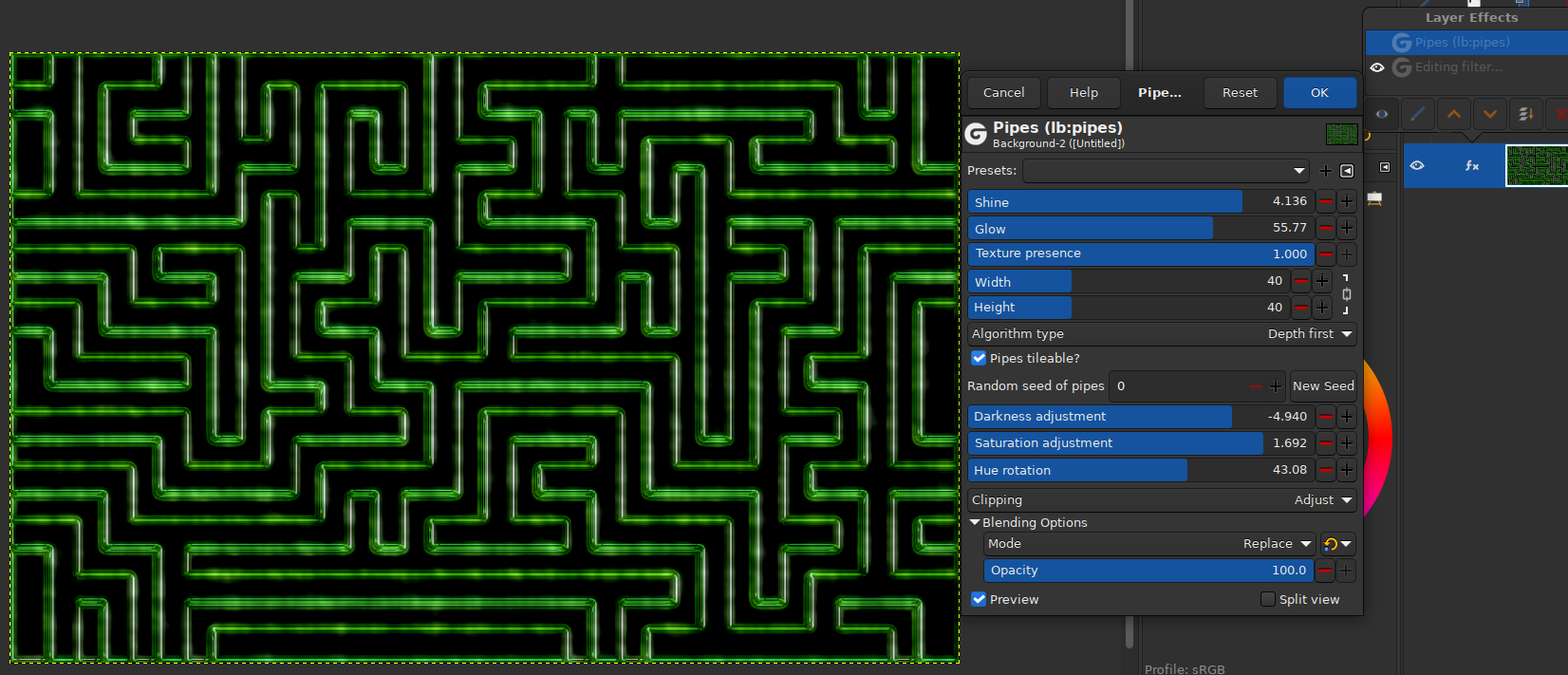The width and height of the screenshot is (1568, 675).
Task: Click the green maze layer thumbnail
Action: pyautogui.click(x=1537, y=166)
